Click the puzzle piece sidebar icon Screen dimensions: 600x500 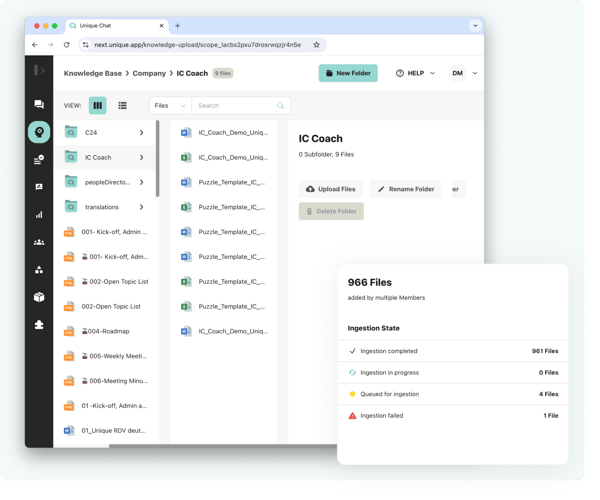click(x=39, y=325)
